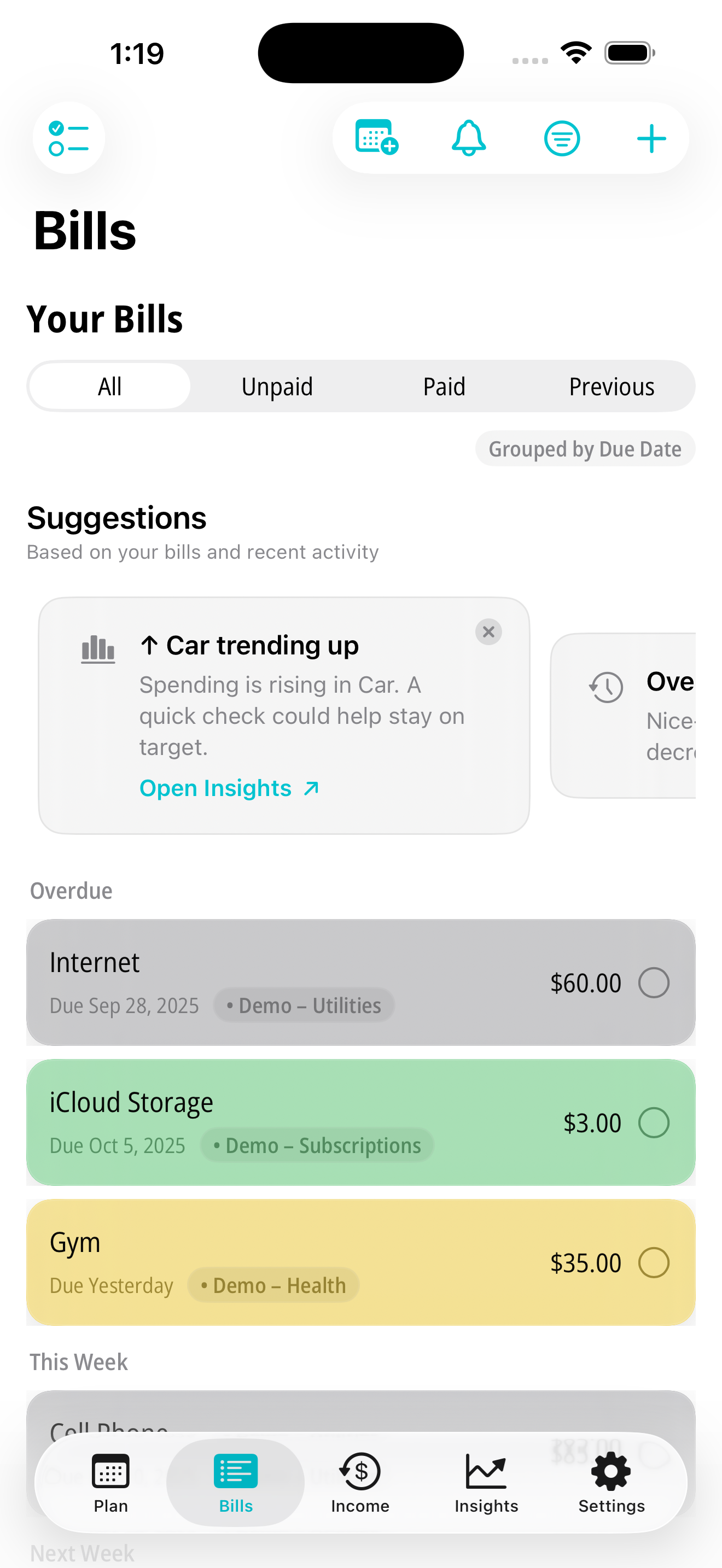Dismiss the Car trending up suggestion

[488, 632]
